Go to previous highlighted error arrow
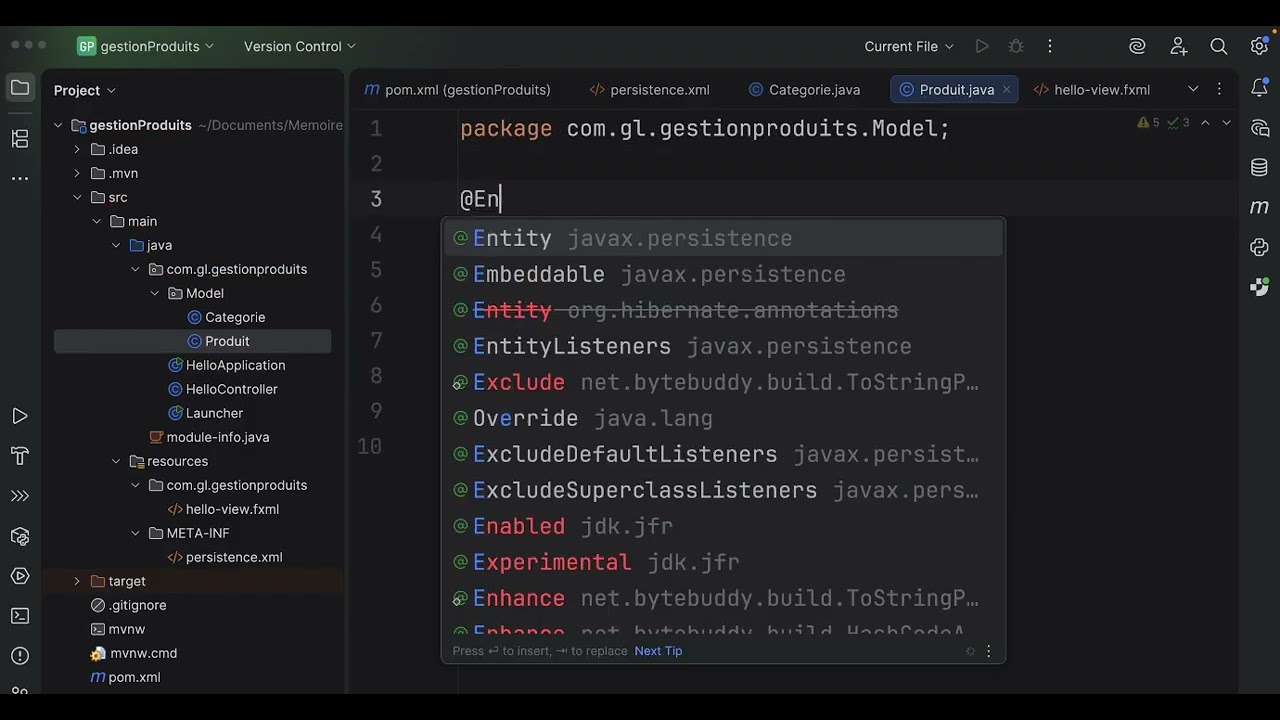 [x=1205, y=123]
